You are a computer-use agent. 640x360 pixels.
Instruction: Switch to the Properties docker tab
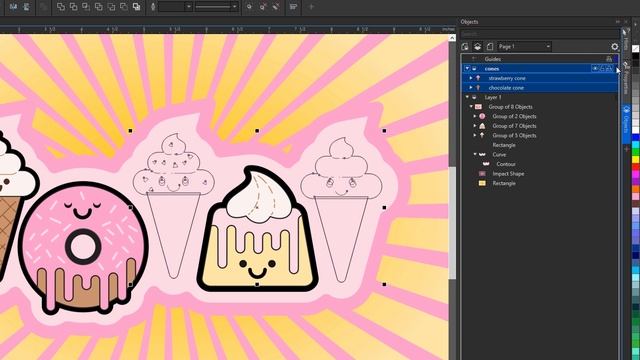point(626,78)
